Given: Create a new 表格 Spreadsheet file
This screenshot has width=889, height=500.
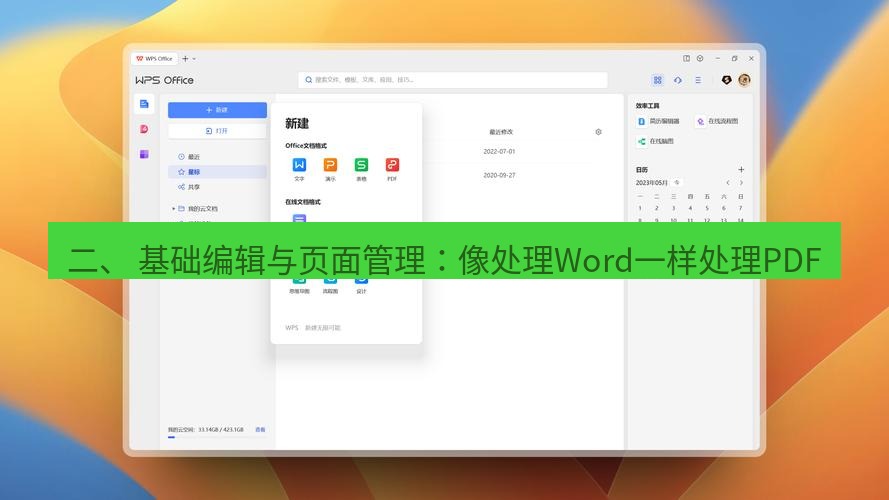Looking at the screenshot, I should pos(361,169).
